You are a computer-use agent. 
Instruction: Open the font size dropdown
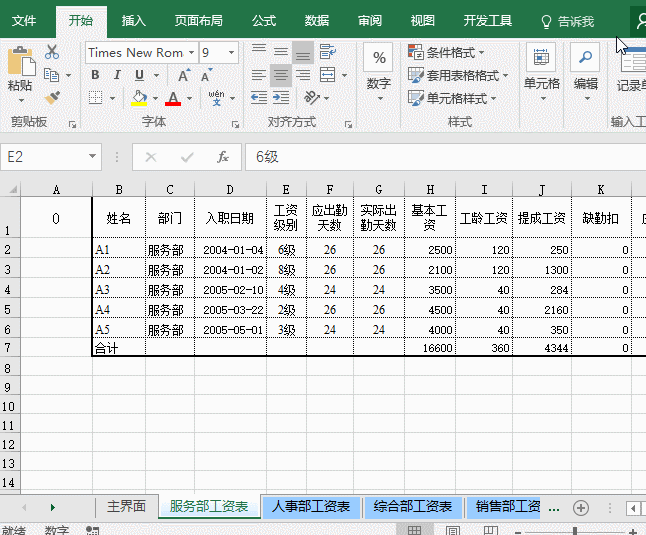tap(232, 52)
